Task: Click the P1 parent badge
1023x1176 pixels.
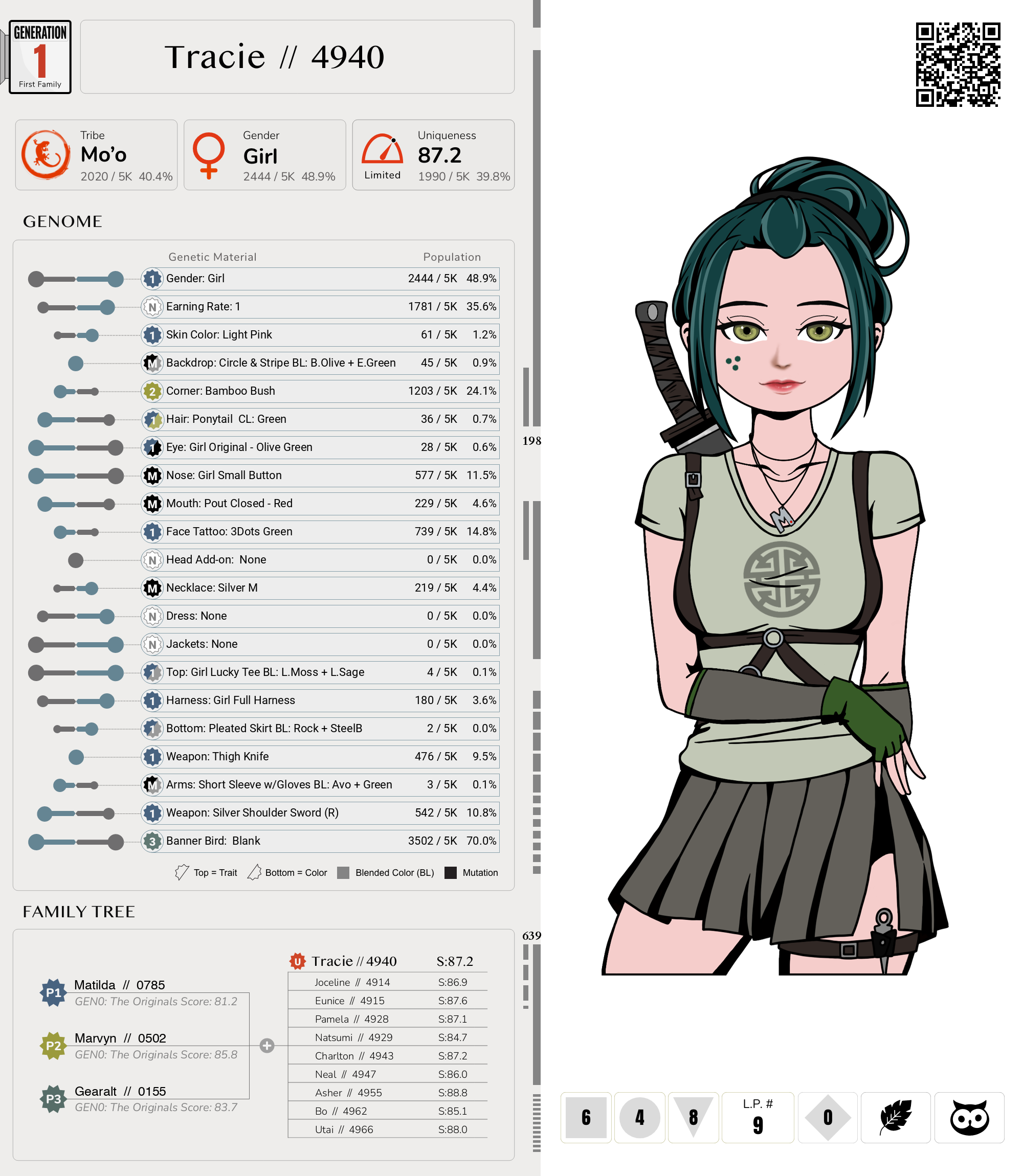Action: coord(54,992)
